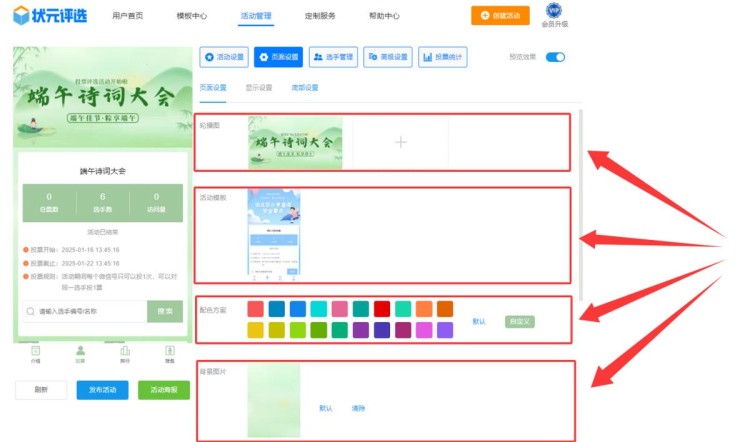750x442 pixels.
Task: Tap the 排行 ranking icon in the preview
Action: (125, 351)
